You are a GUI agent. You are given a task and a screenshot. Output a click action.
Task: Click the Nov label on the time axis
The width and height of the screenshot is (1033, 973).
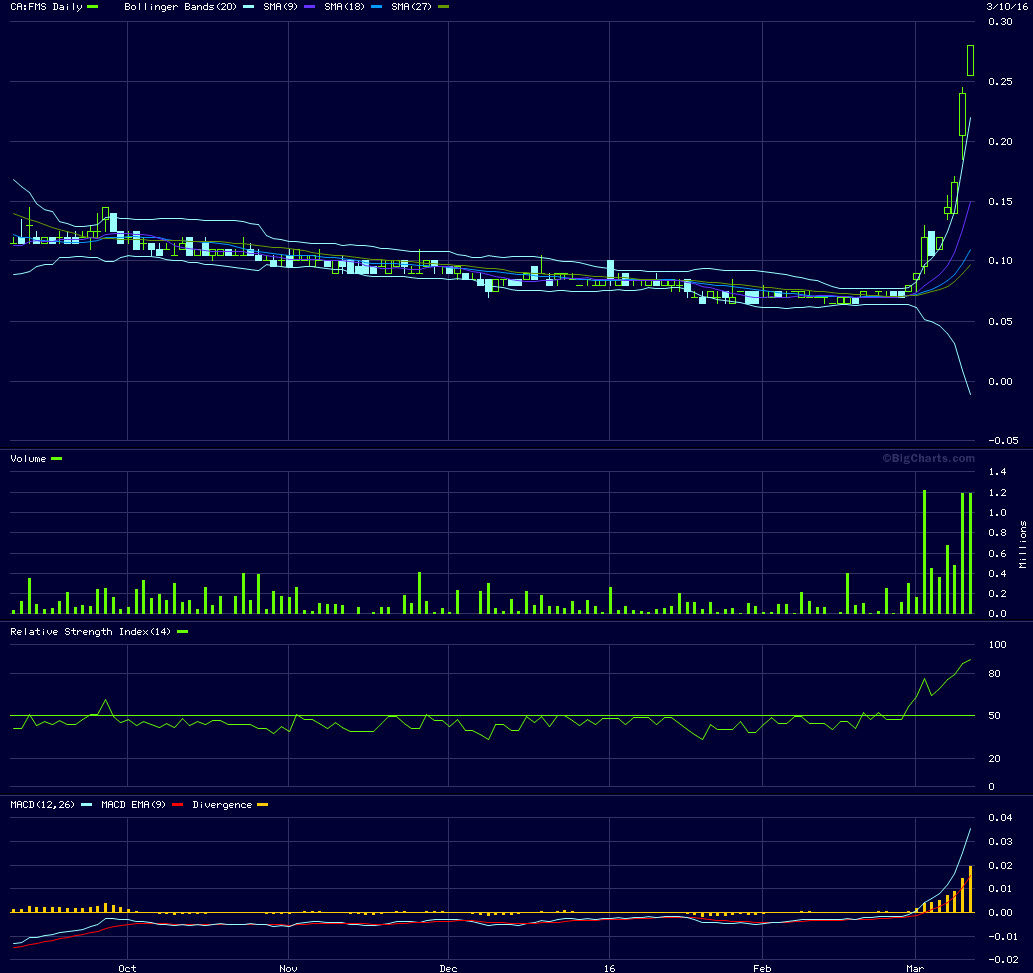pyautogui.click(x=288, y=968)
